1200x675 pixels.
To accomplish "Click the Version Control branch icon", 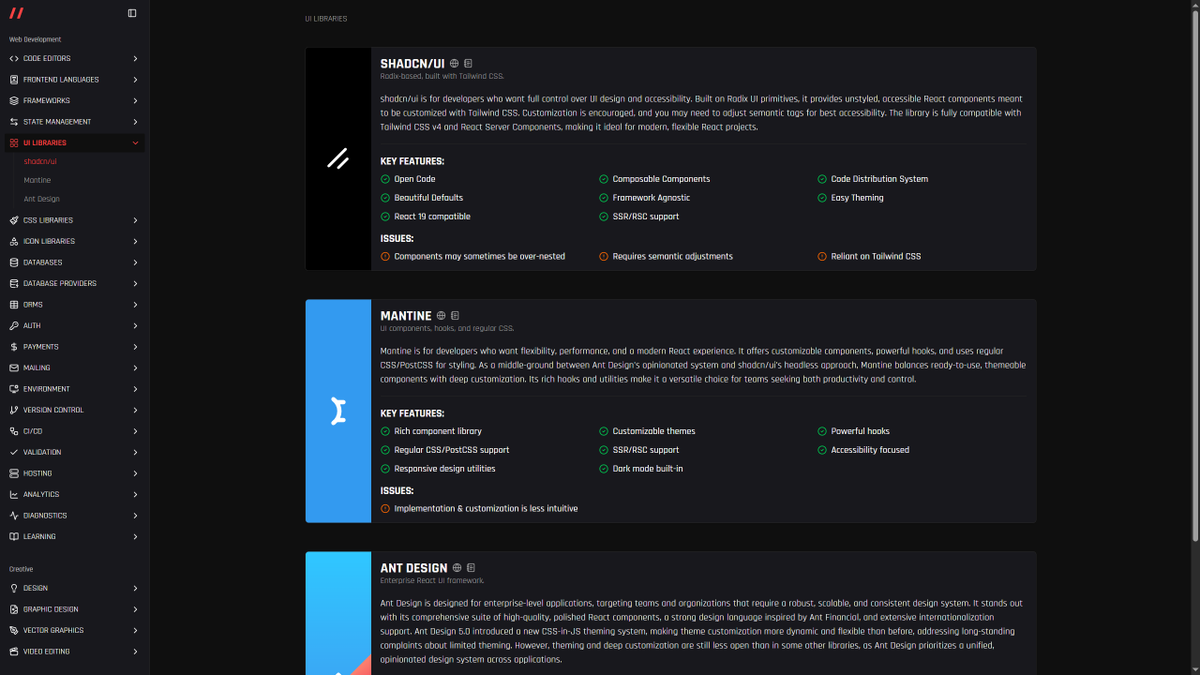I will [14, 410].
